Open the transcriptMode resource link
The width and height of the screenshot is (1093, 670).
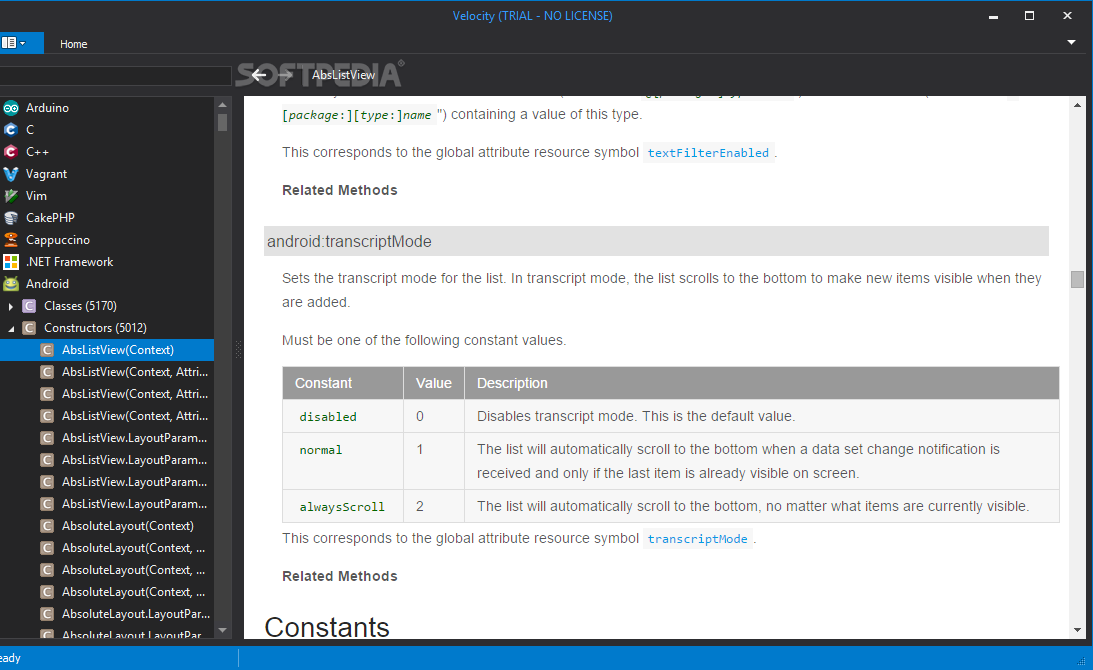click(697, 539)
